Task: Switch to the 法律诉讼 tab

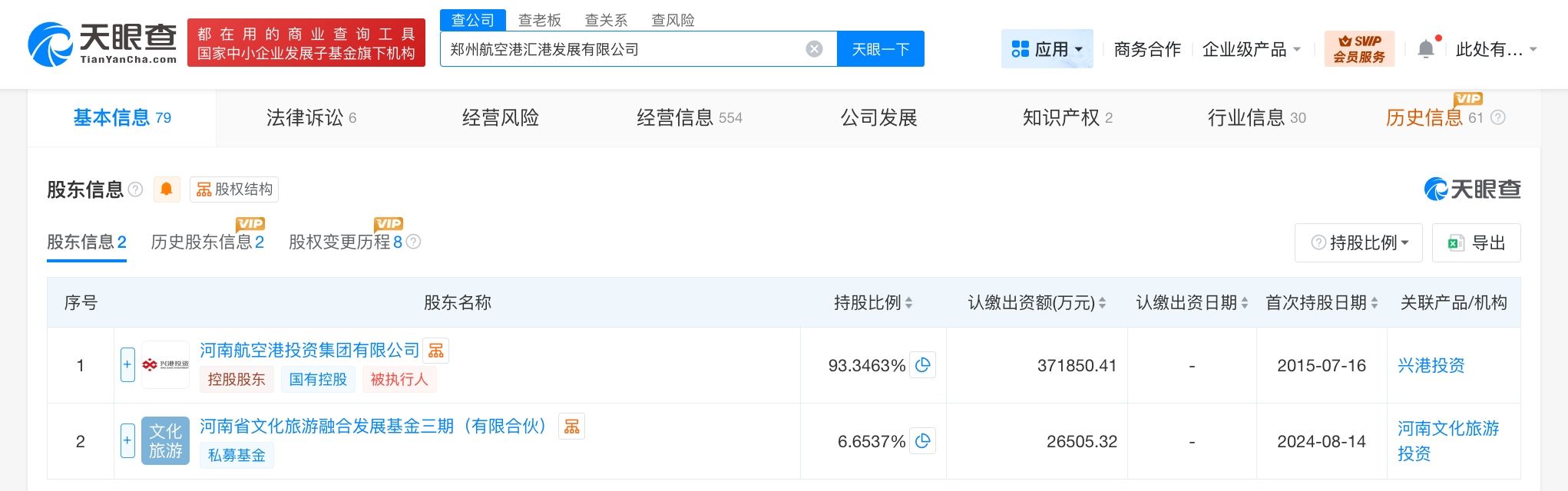Action: click(x=311, y=117)
